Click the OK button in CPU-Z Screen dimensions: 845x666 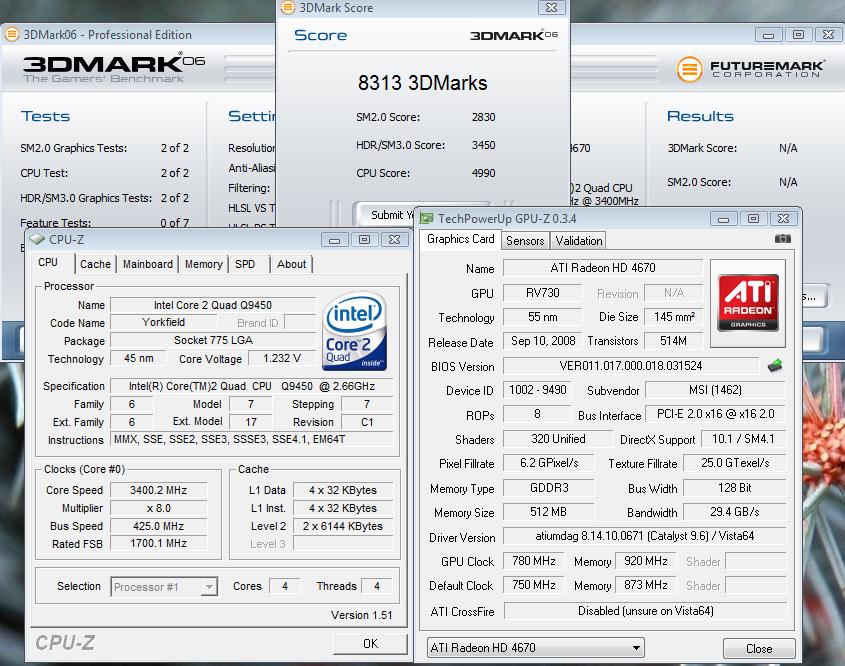point(371,644)
